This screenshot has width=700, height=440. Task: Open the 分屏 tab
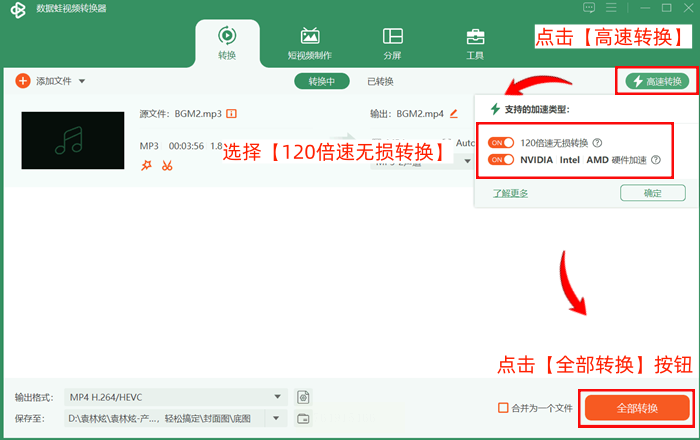[x=392, y=44]
